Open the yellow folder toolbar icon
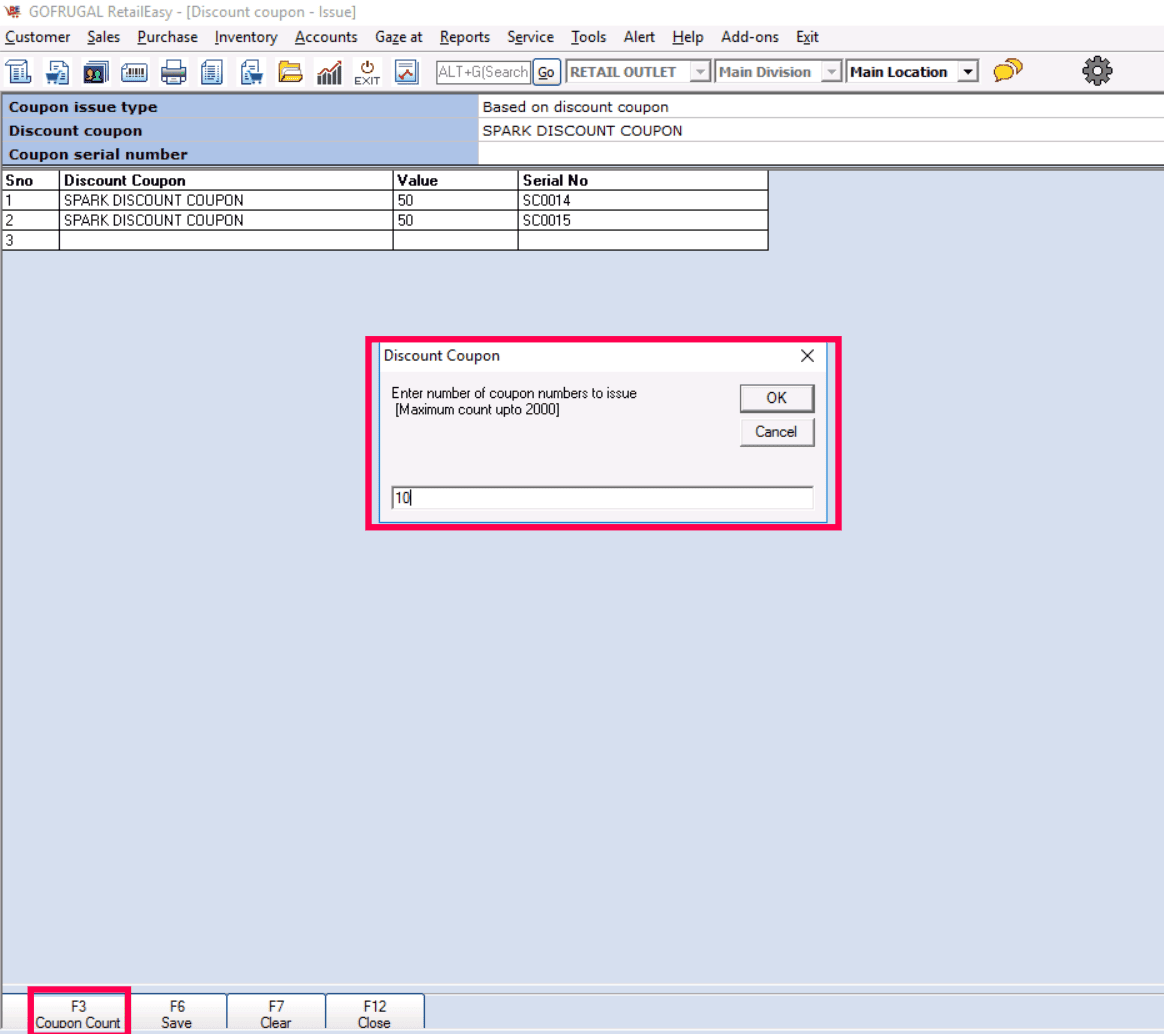Image resolution: width=1164 pixels, height=1034 pixels. point(290,72)
